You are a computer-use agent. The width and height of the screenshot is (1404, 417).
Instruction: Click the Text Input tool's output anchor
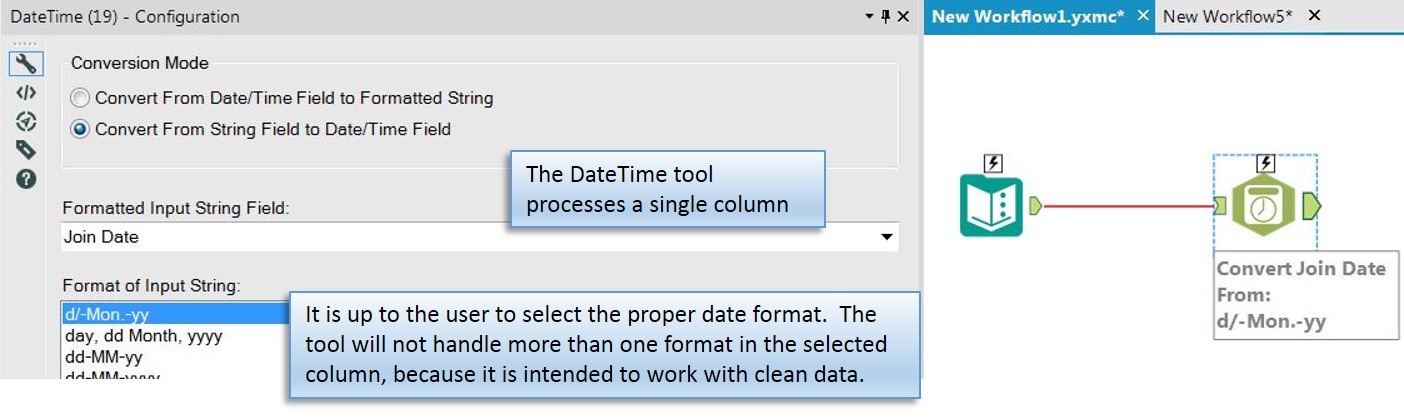pyautogui.click(x=1035, y=205)
